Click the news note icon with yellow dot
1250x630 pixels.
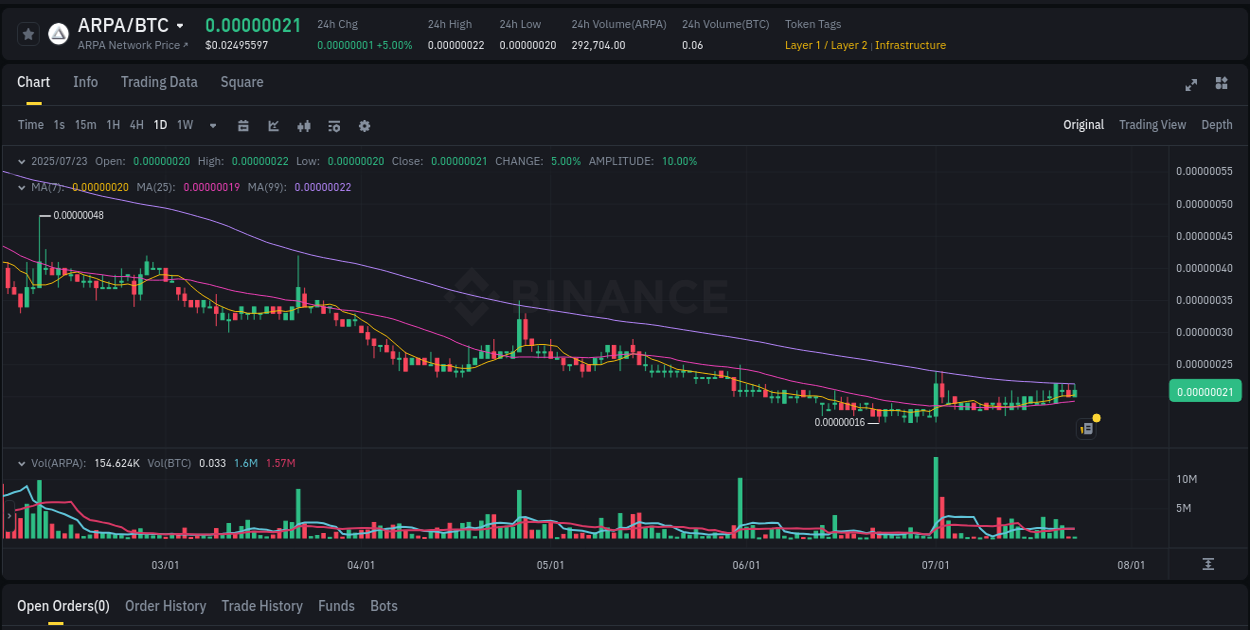click(1087, 428)
